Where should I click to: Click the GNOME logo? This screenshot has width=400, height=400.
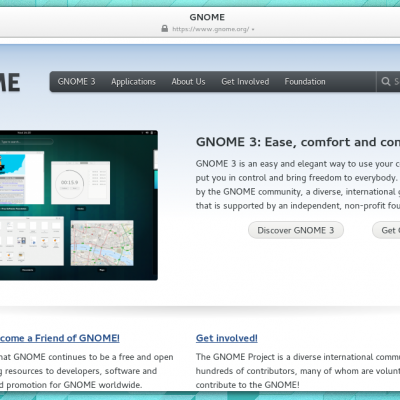point(10,82)
